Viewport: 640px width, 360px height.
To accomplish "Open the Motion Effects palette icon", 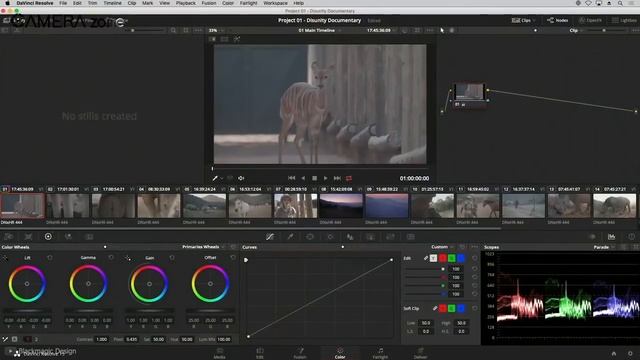I will pos(89,237).
